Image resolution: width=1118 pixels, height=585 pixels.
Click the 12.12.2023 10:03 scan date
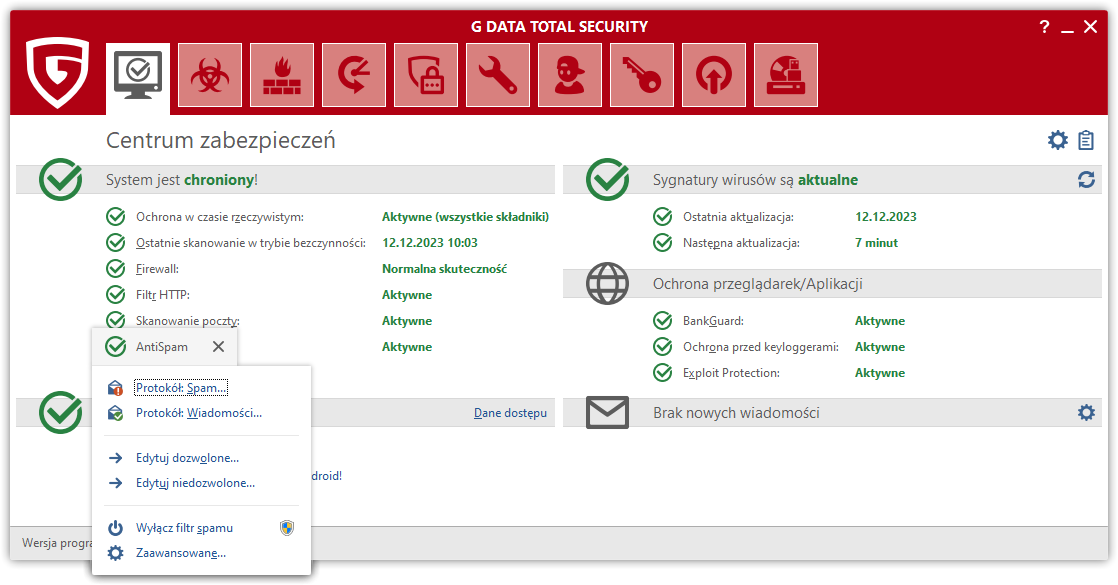[x=430, y=243]
